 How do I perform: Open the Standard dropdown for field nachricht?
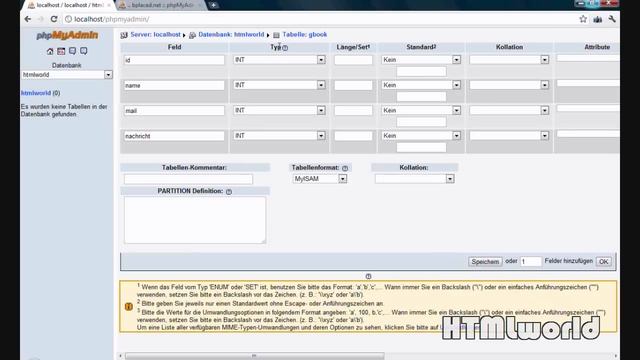pyautogui.click(x=421, y=136)
